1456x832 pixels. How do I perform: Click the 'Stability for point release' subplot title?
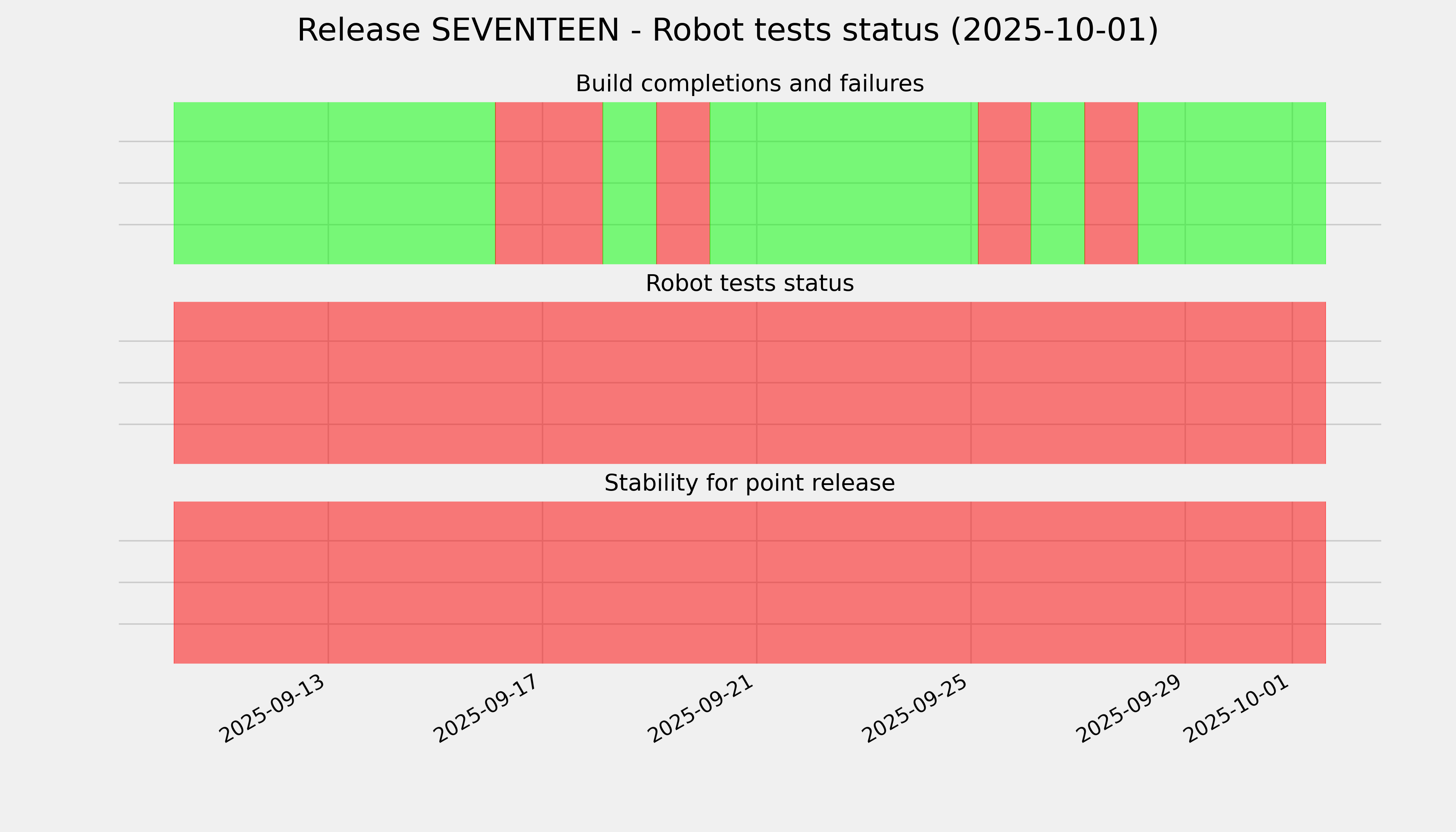pyautogui.click(x=749, y=483)
